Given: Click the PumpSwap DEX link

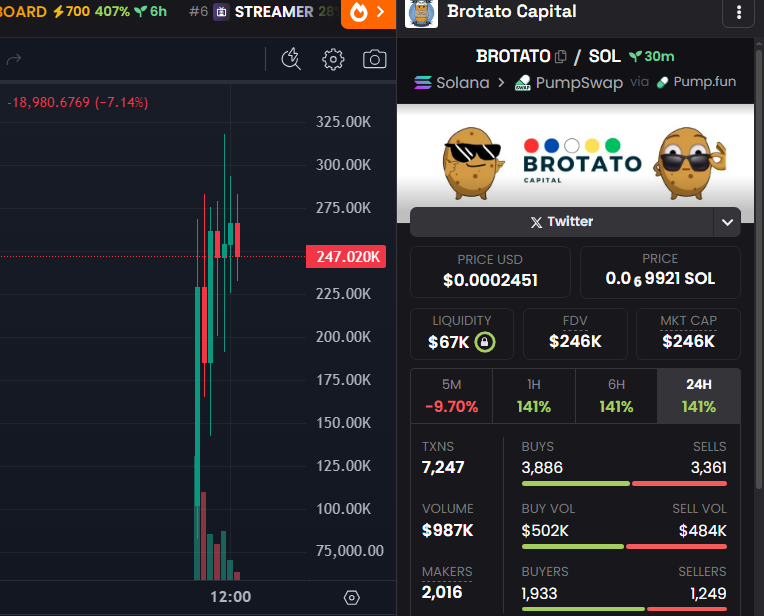Looking at the screenshot, I should pos(569,82).
